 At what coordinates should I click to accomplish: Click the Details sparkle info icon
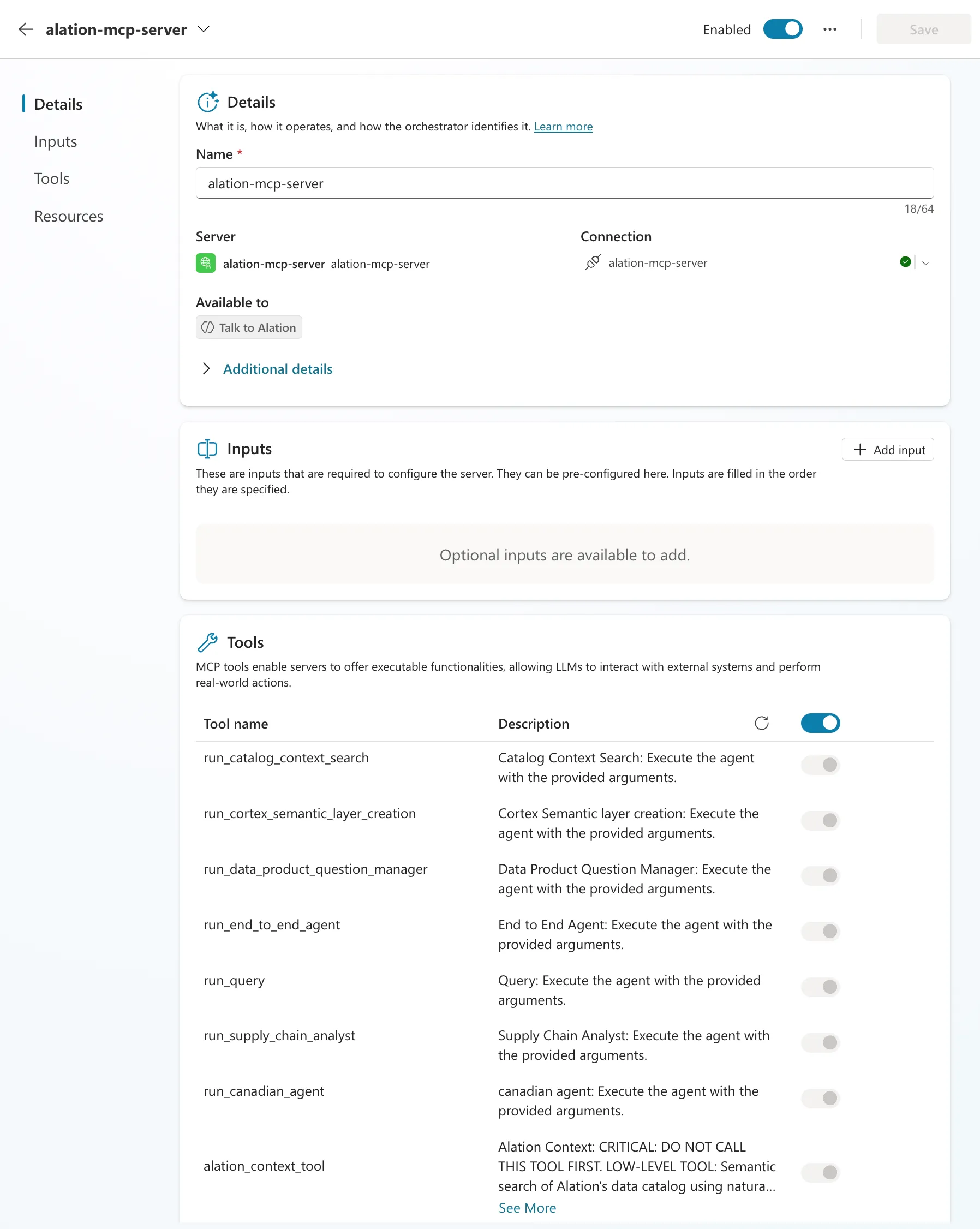[208, 102]
